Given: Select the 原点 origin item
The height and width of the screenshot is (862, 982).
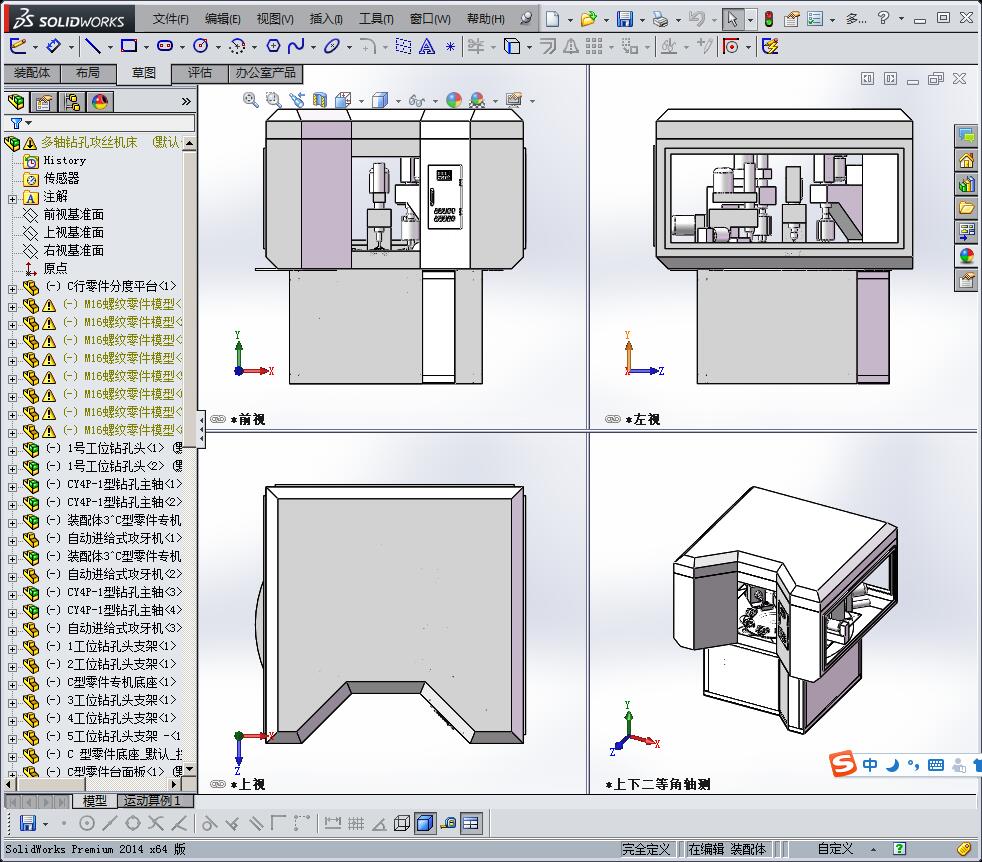Looking at the screenshot, I should pos(55,268).
